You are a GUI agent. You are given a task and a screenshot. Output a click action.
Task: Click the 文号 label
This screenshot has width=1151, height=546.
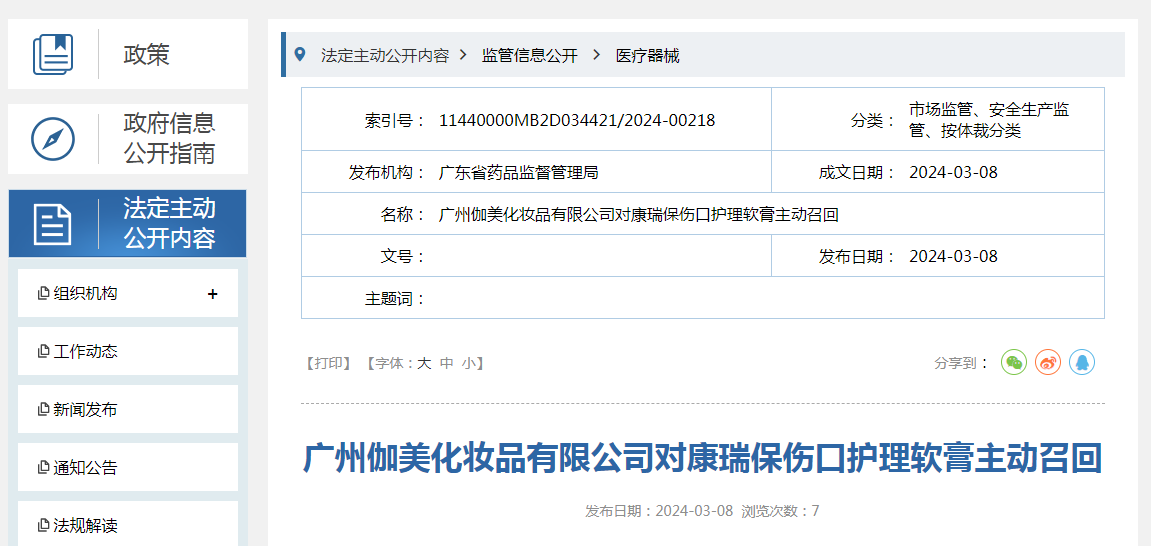403,257
